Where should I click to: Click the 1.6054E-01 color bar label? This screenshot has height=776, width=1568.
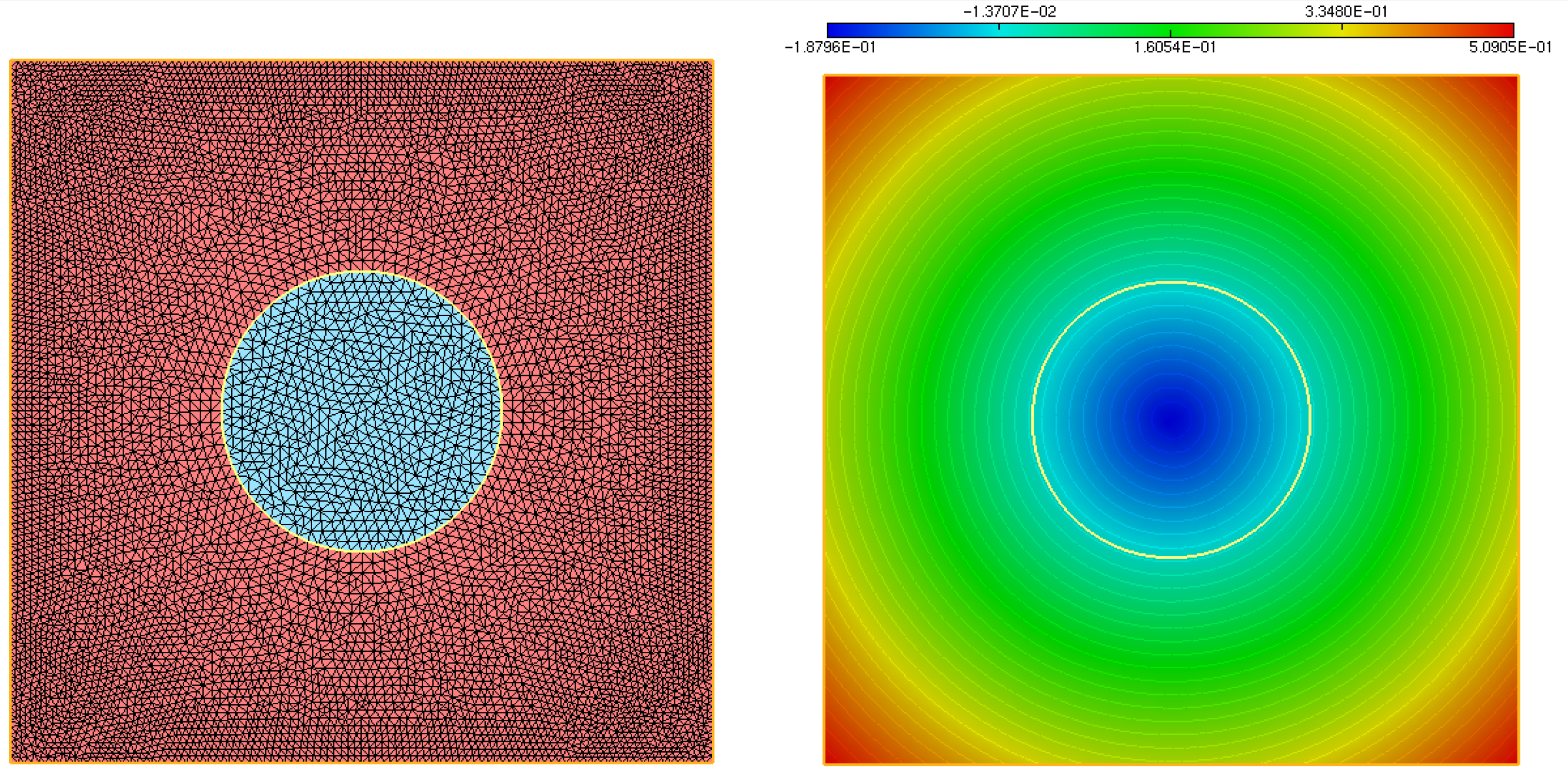(1174, 48)
